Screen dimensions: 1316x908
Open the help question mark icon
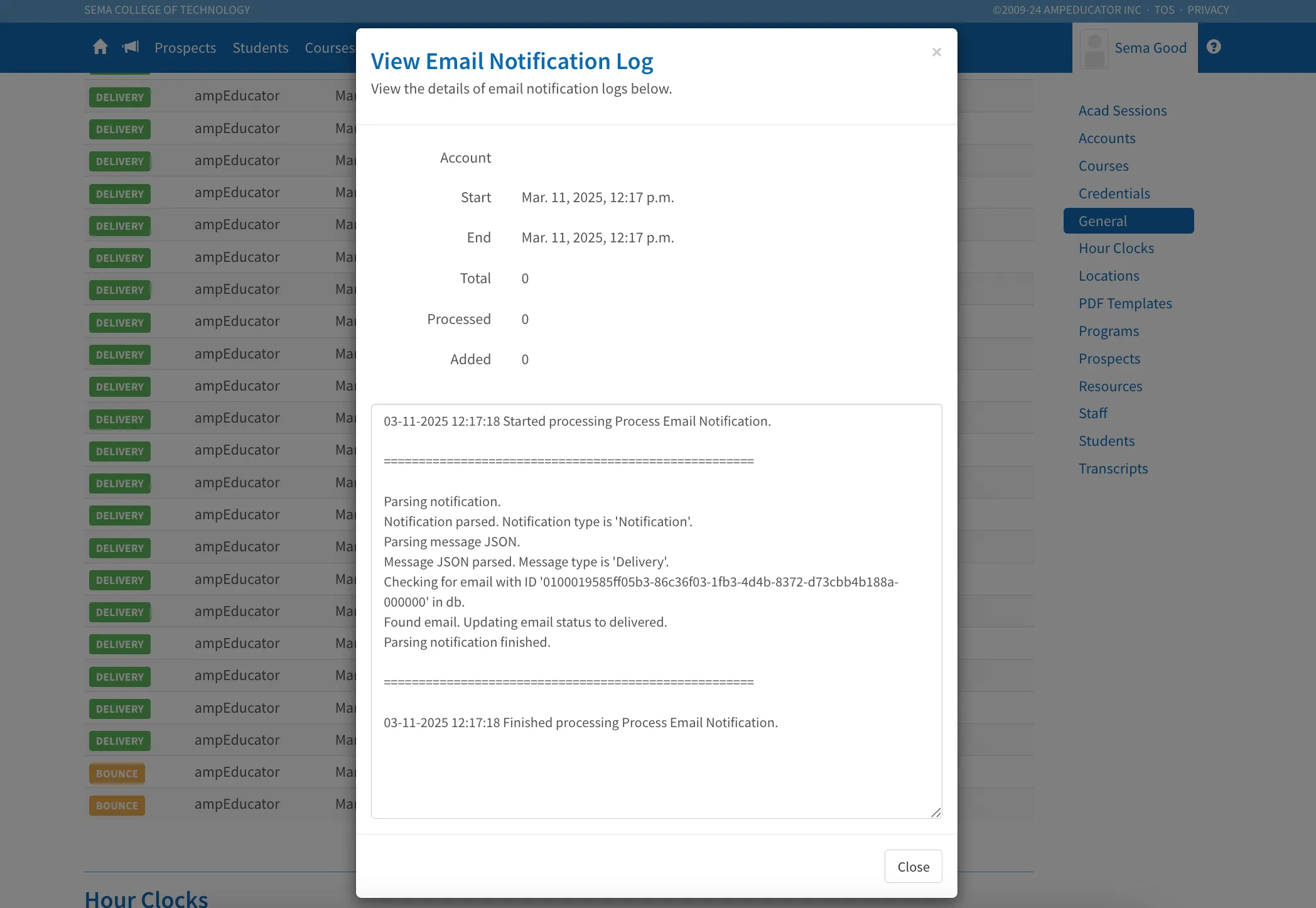1214,47
